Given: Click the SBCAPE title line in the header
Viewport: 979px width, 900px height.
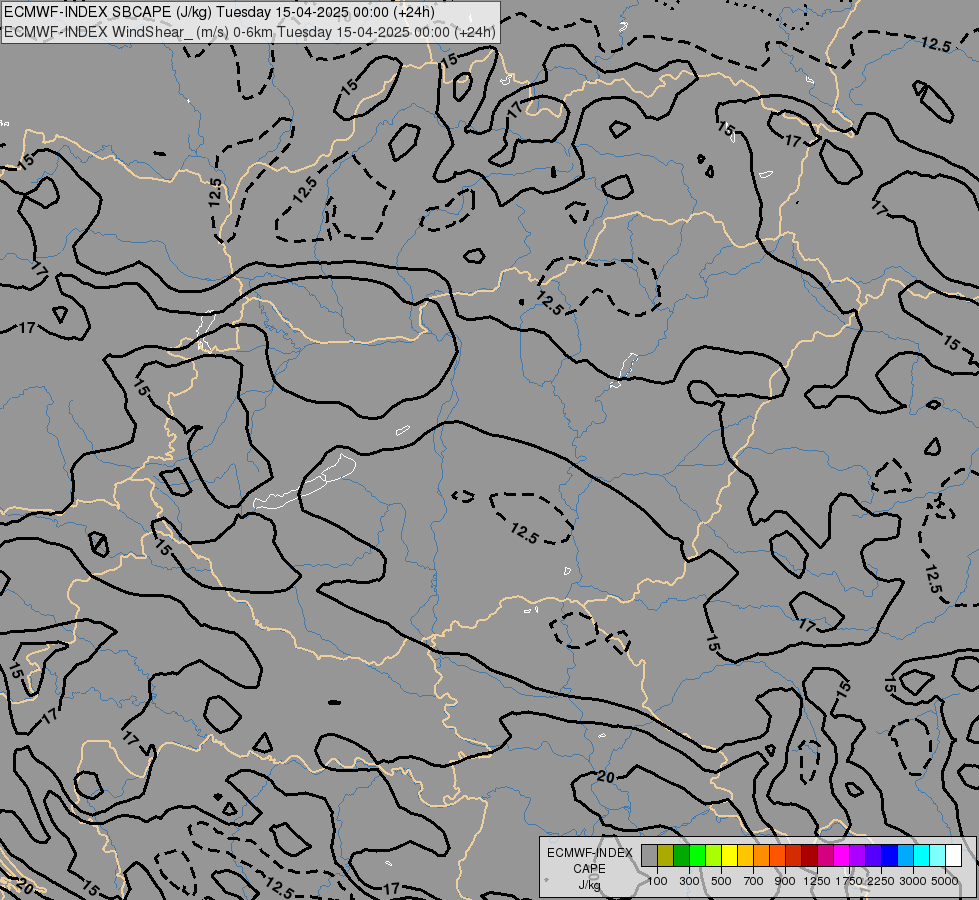Looking at the screenshot, I should 220,12.
